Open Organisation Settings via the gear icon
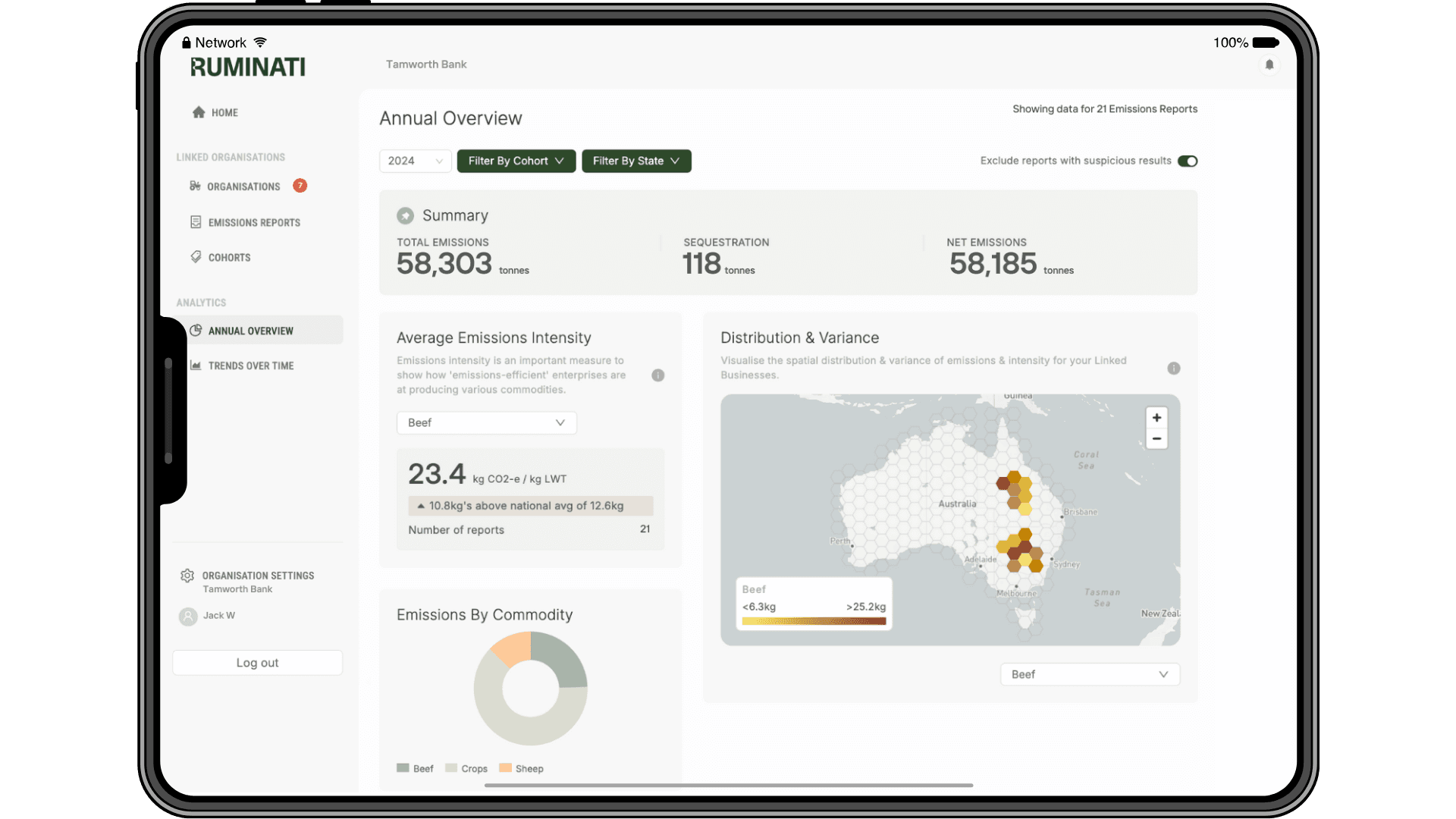The height and width of the screenshot is (819, 1456). point(187,576)
